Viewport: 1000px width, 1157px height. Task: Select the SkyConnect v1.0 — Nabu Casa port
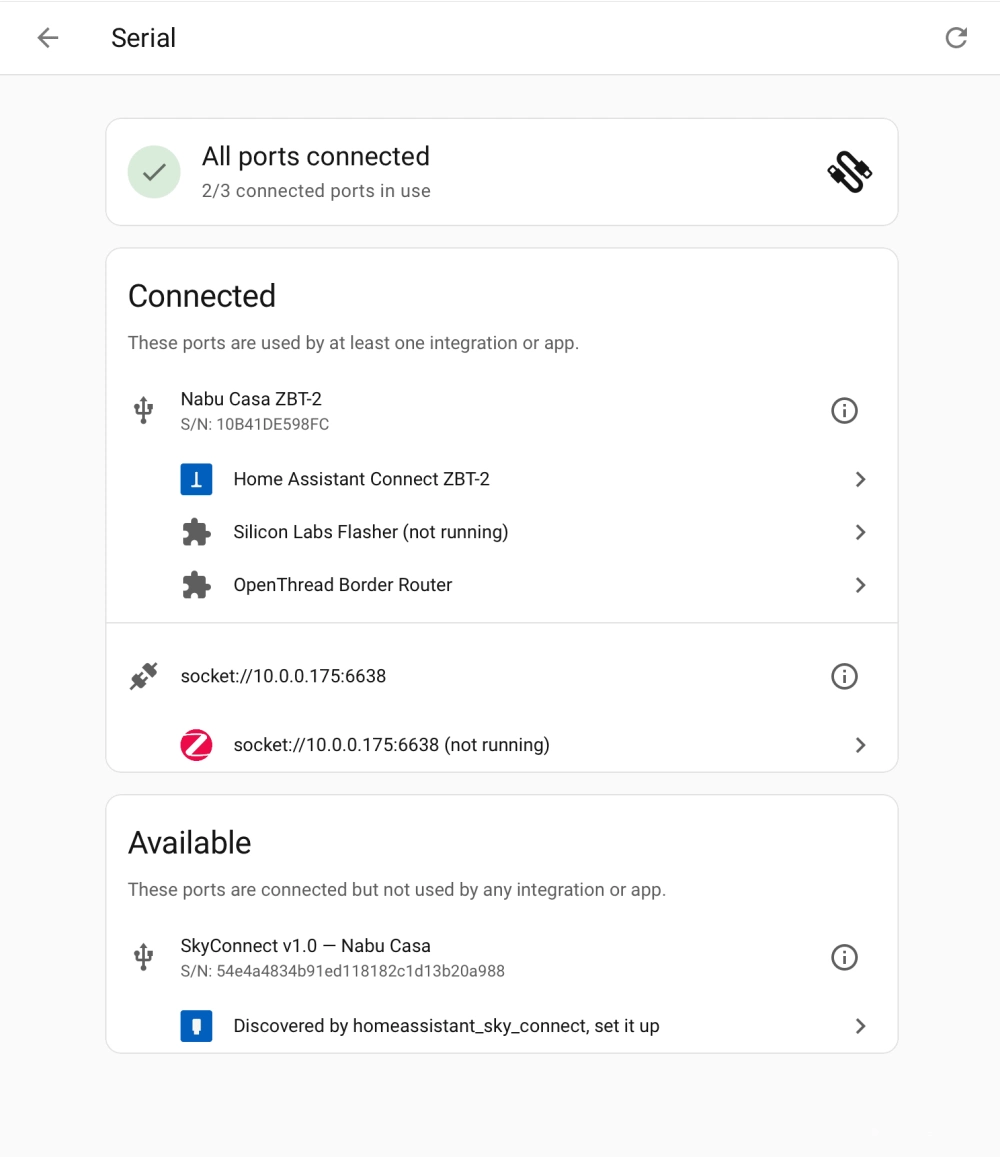tap(502, 958)
